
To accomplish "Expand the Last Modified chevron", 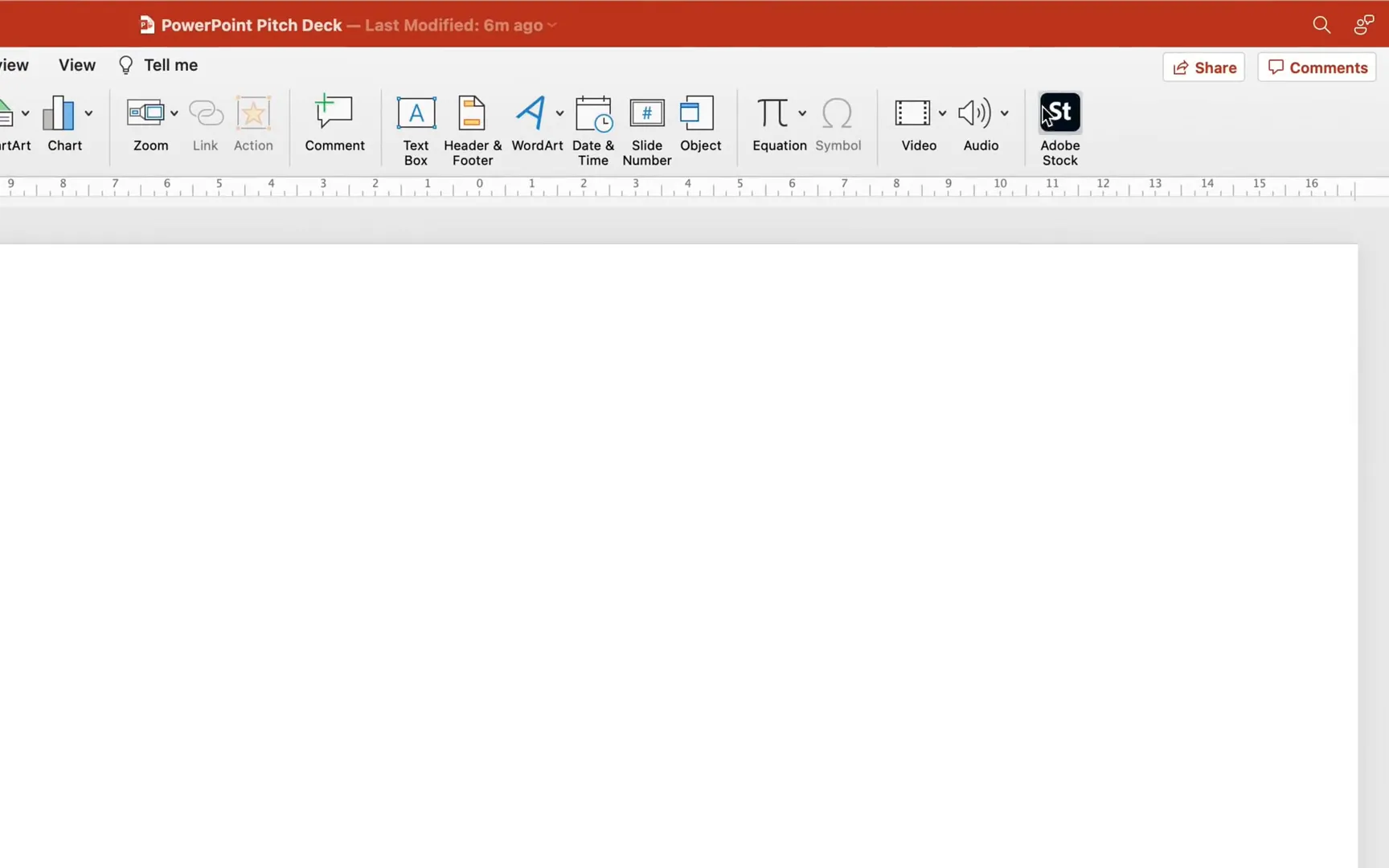I will coord(551,25).
